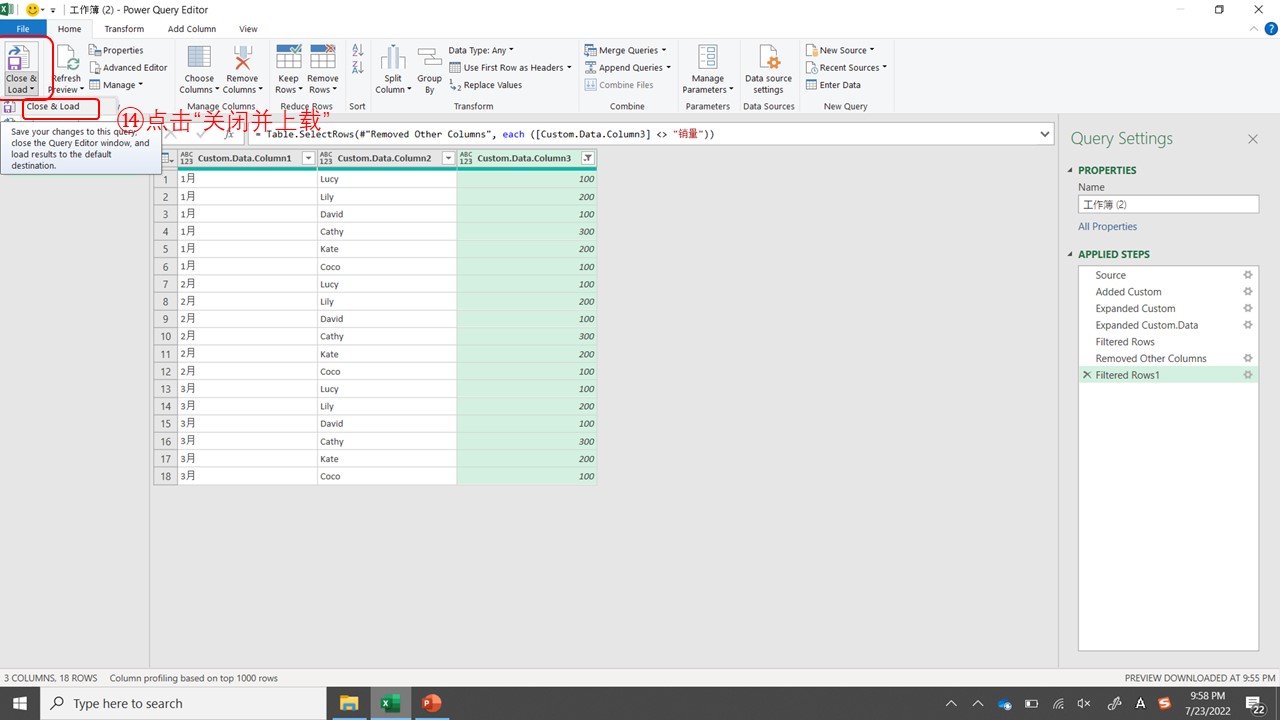Click Replace Values in the ribbon

485,85
